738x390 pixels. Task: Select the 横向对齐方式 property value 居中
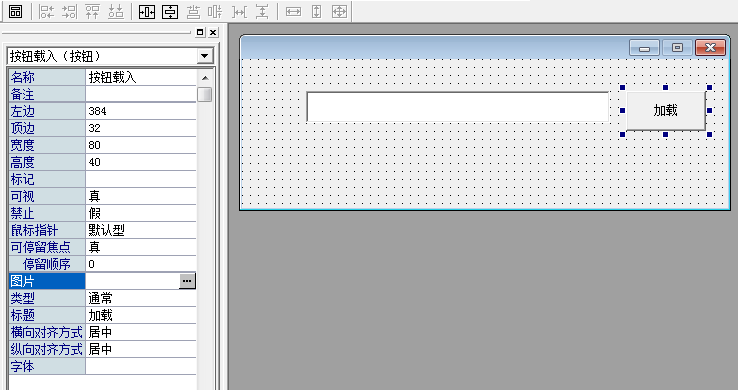[x=141, y=332]
